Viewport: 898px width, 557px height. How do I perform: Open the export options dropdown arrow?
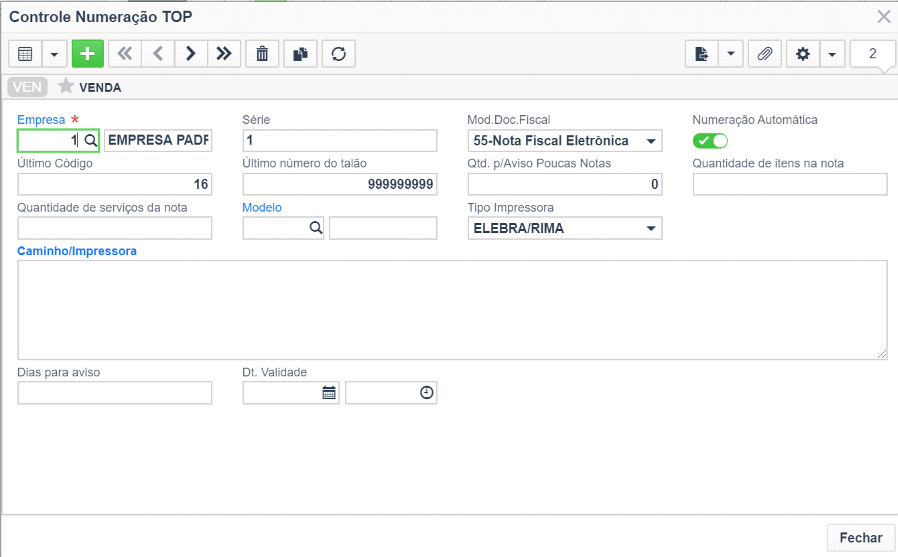point(731,54)
